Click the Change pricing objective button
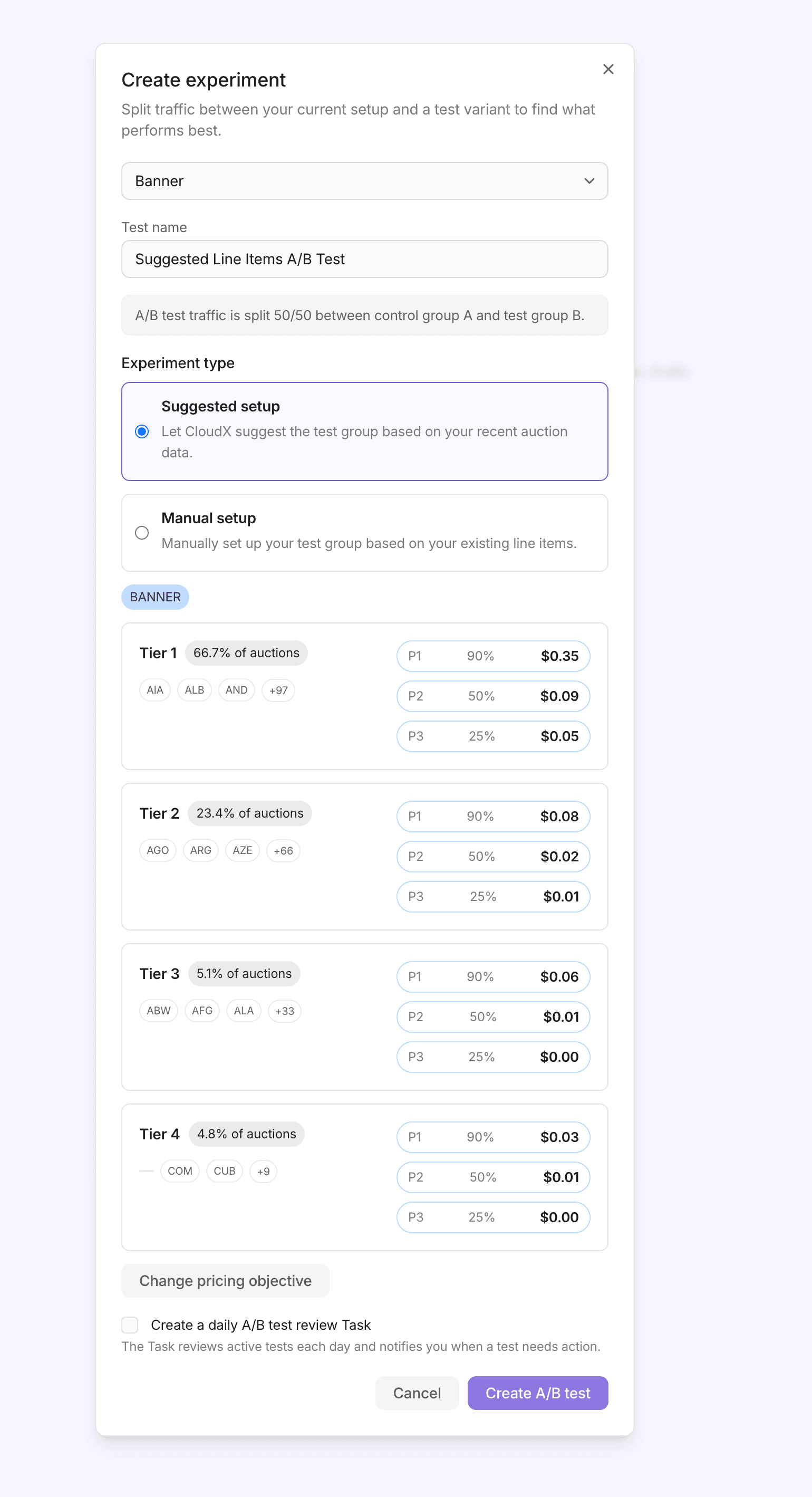This screenshot has width=812, height=1497. (x=225, y=1281)
